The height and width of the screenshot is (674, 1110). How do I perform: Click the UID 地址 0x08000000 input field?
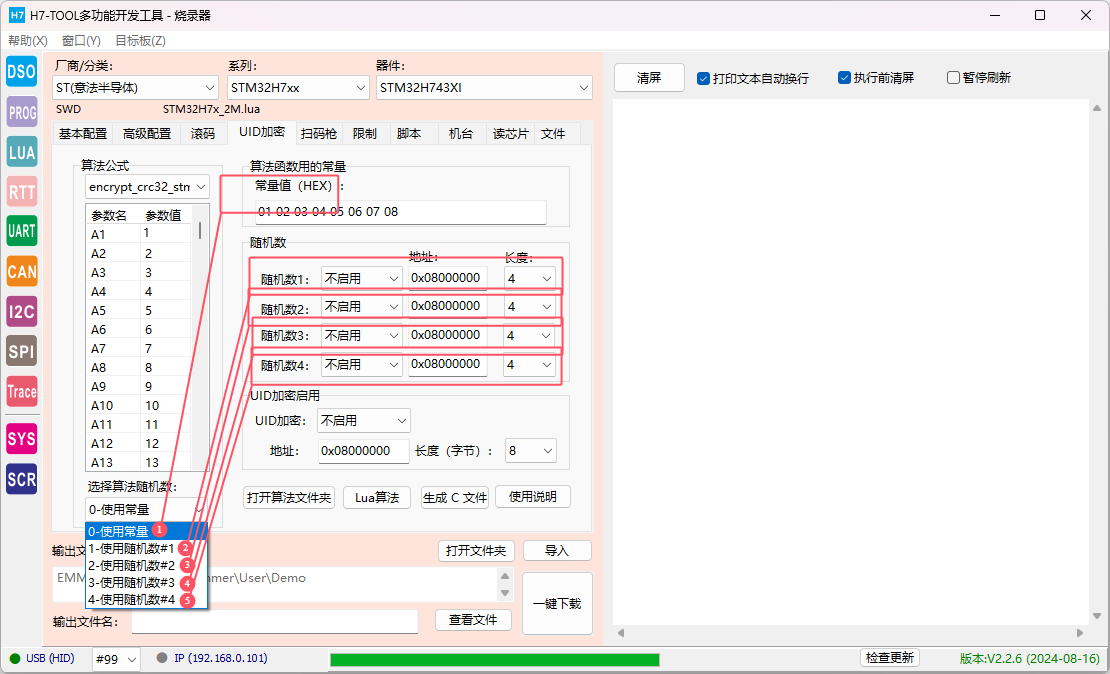364,451
